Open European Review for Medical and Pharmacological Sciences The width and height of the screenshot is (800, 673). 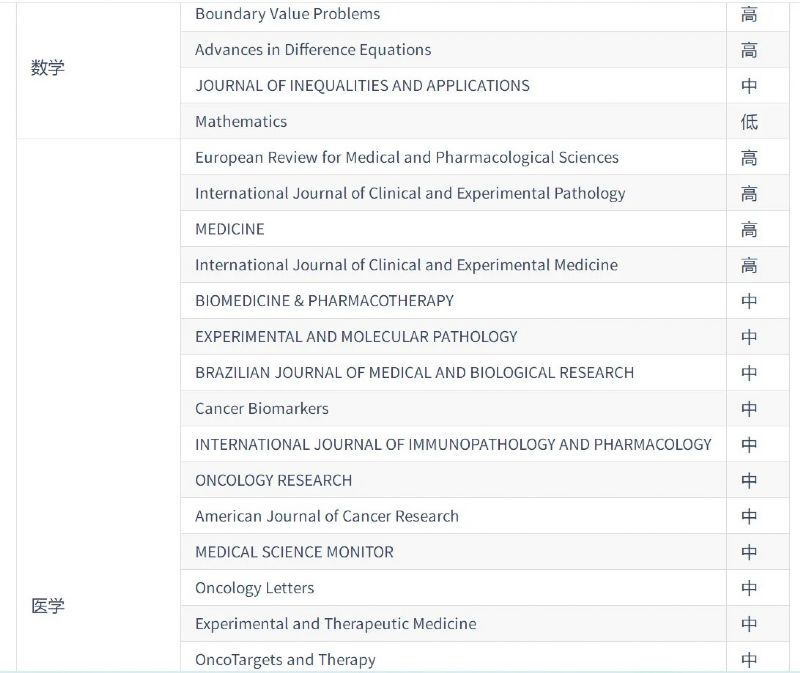(406, 158)
